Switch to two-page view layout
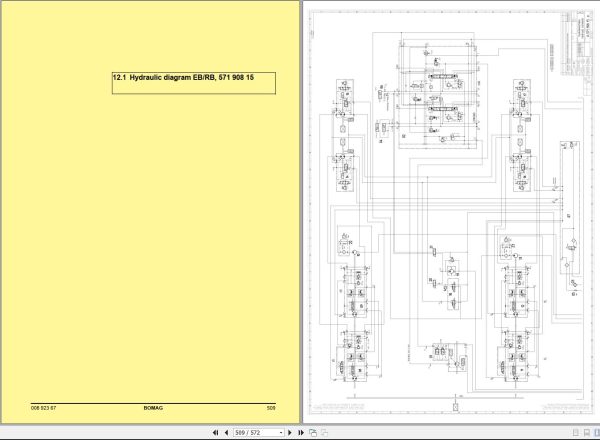This screenshot has width=600, height=440. [x=587, y=433]
